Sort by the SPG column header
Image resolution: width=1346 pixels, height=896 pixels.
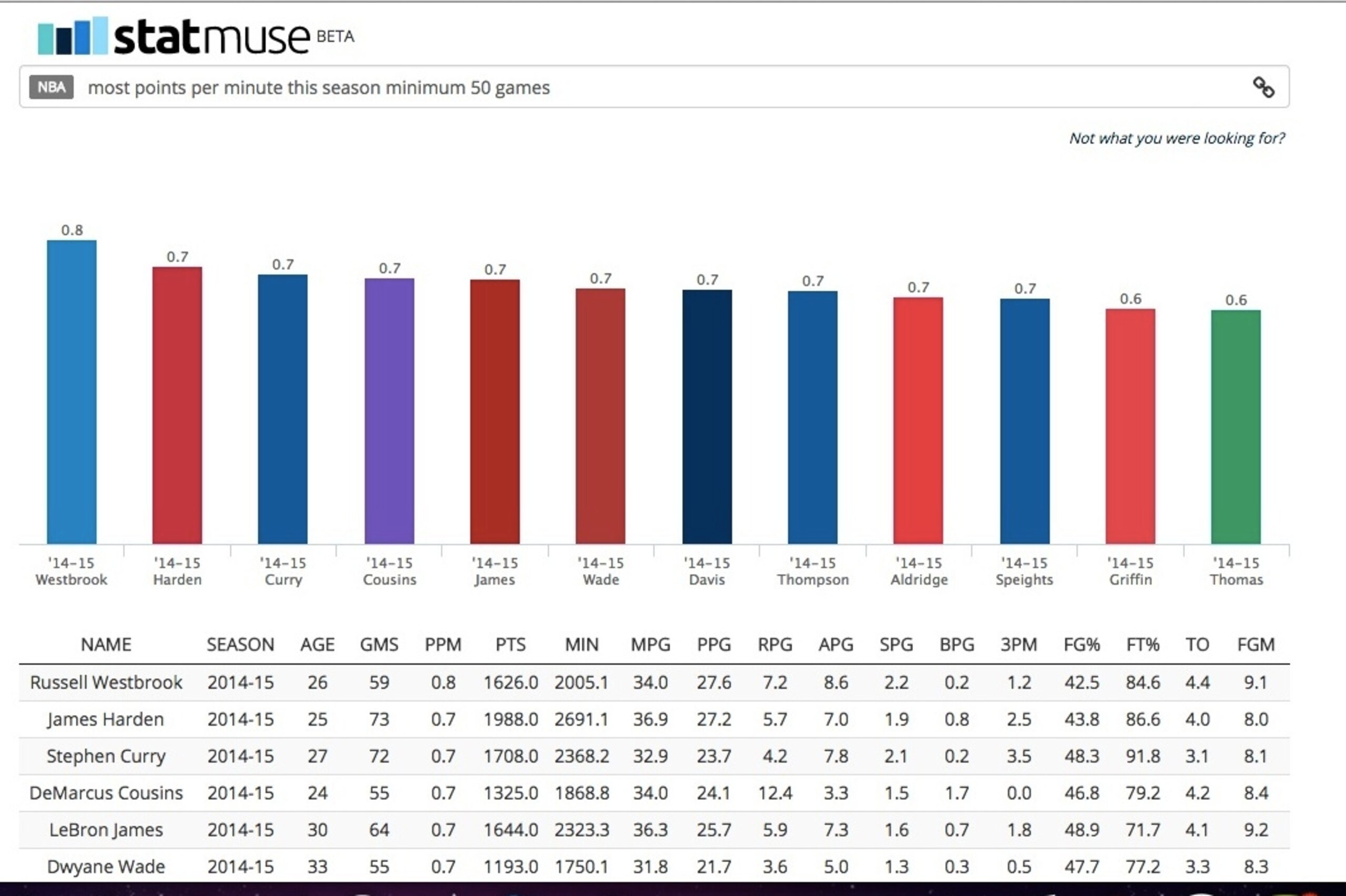[896, 645]
